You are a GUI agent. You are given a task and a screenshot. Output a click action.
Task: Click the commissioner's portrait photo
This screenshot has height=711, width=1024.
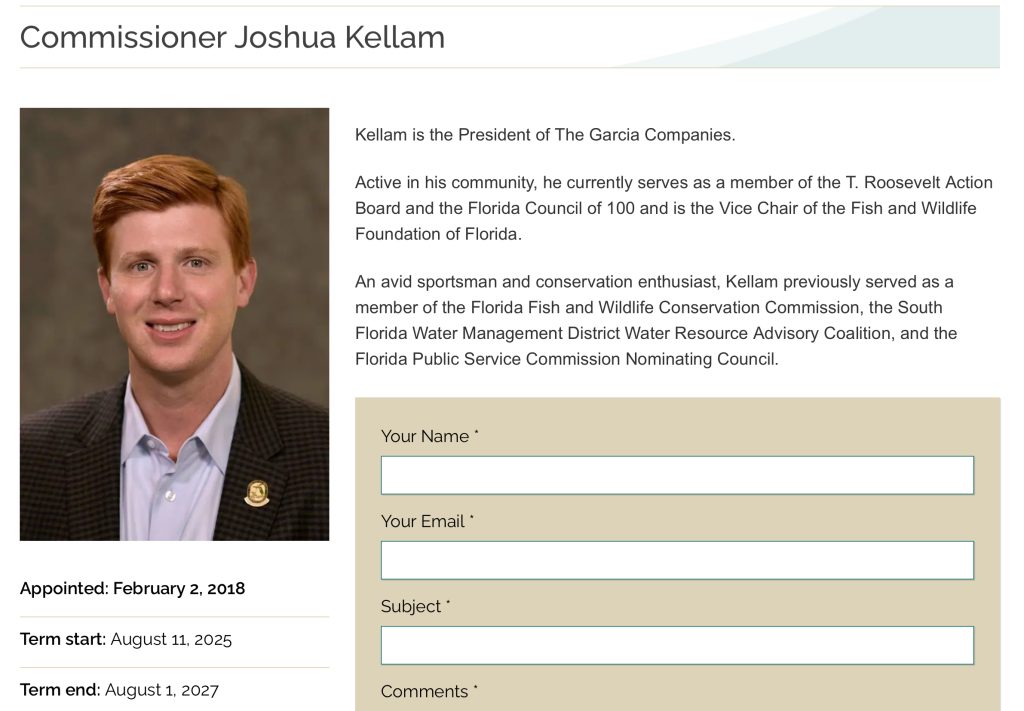click(x=174, y=323)
